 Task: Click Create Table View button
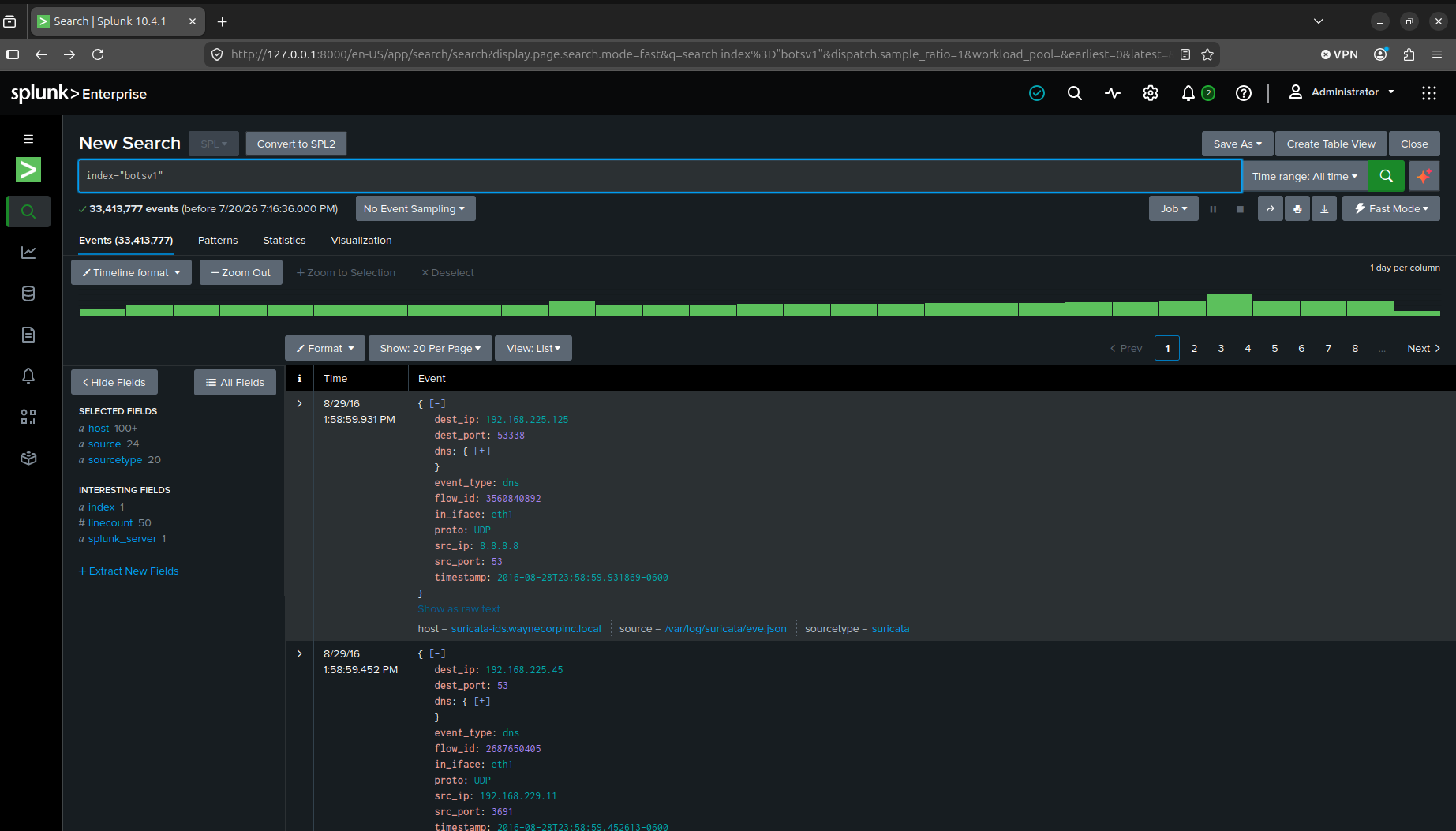click(x=1331, y=144)
